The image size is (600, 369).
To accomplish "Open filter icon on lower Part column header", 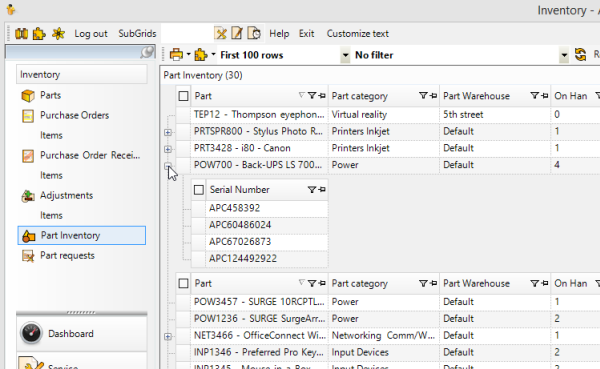I will tap(312, 283).
